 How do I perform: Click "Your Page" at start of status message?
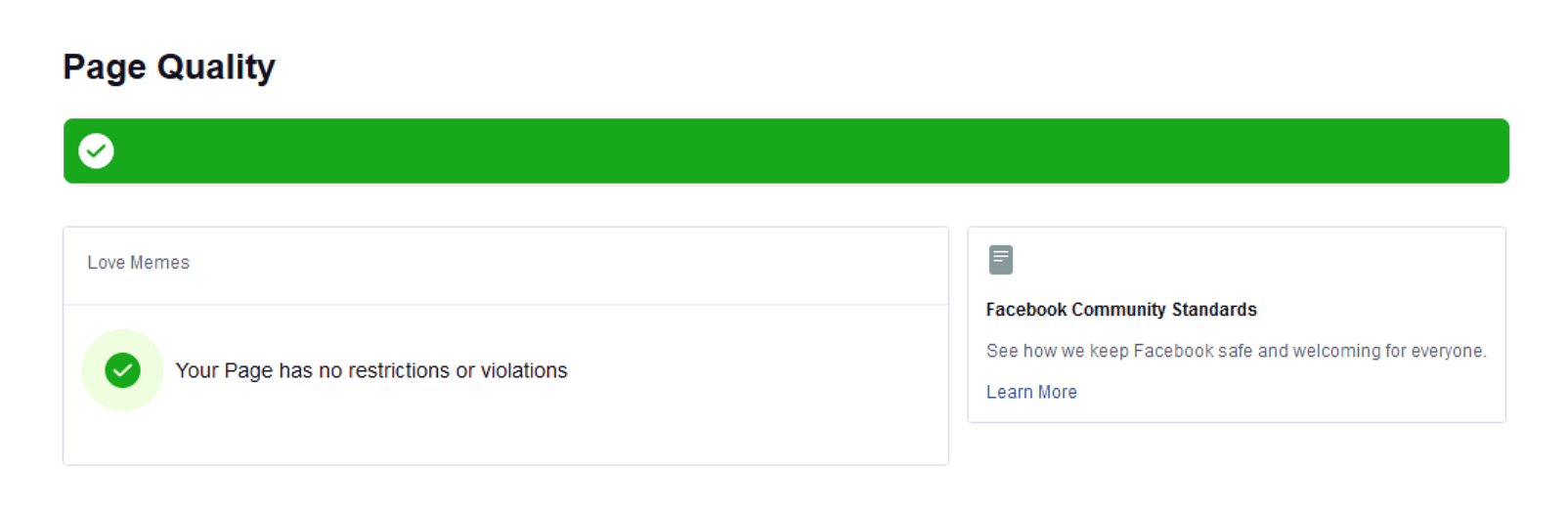[224, 370]
